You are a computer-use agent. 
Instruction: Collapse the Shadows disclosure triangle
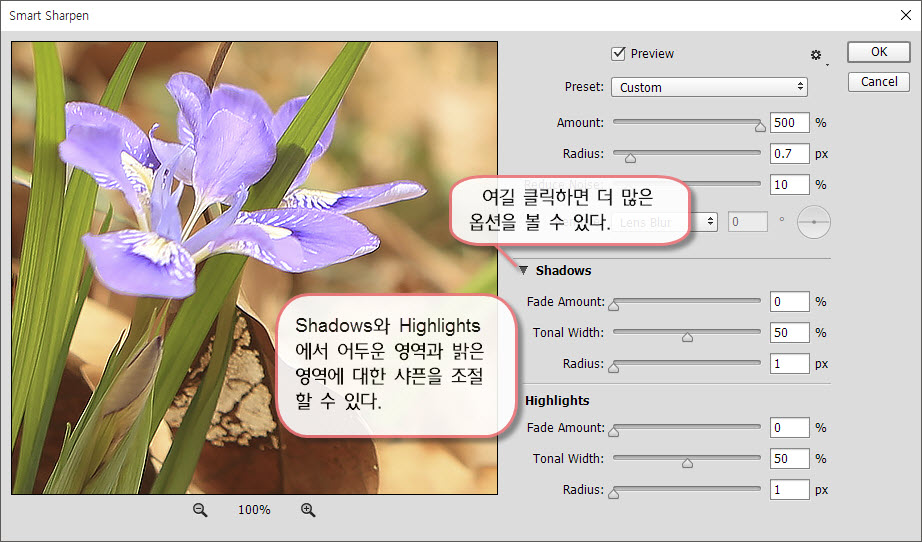(523, 270)
